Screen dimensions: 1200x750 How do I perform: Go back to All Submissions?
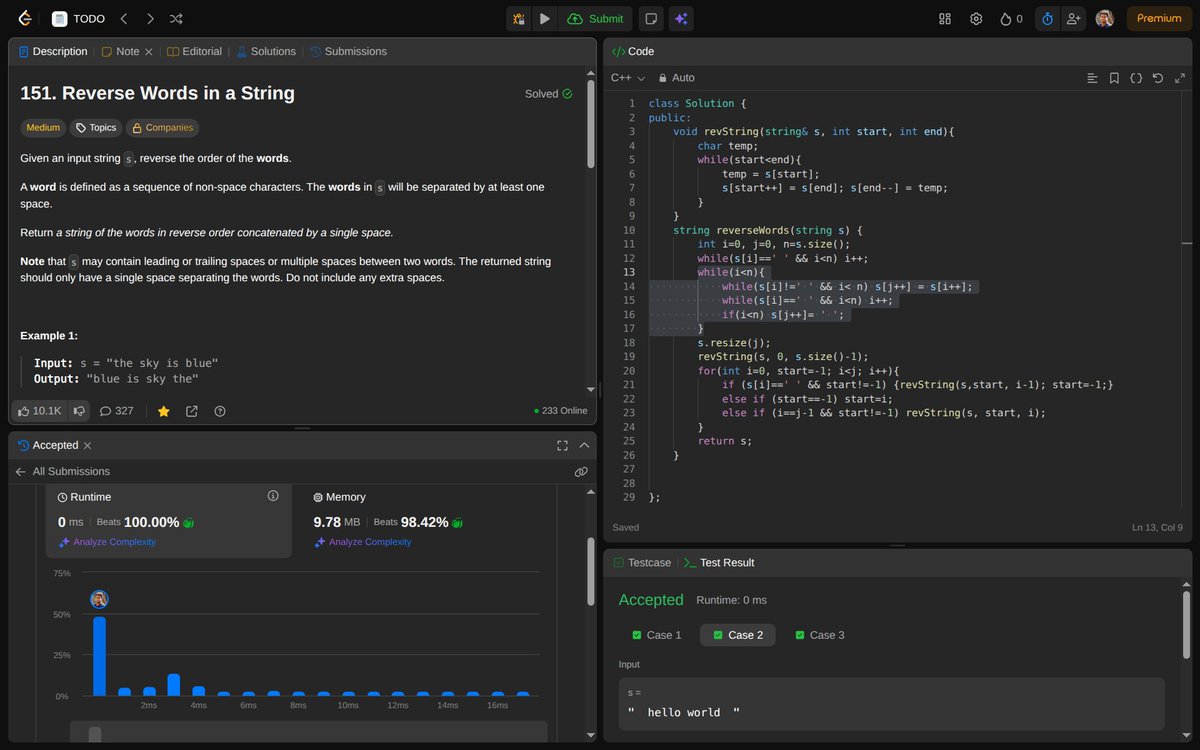click(62, 471)
